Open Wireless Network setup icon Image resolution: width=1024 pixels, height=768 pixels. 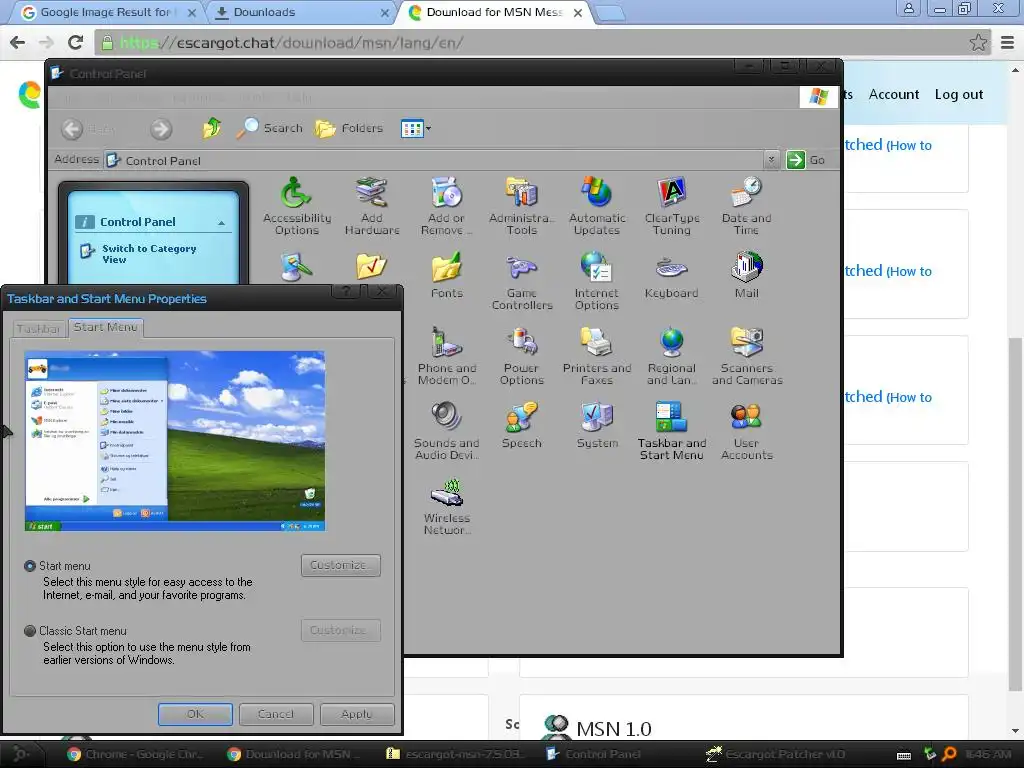pyautogui.click(x=447, y=506)
